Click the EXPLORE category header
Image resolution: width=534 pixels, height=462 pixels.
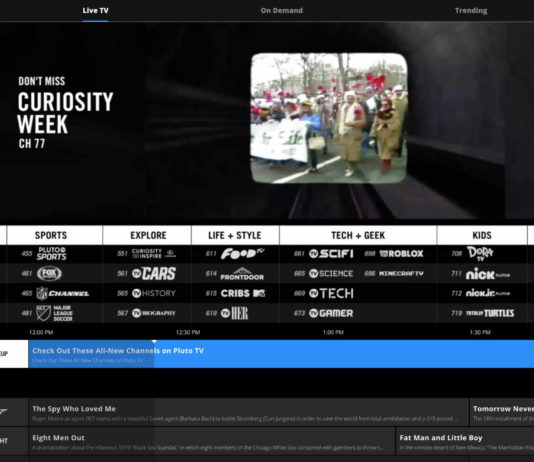(148, 235)
